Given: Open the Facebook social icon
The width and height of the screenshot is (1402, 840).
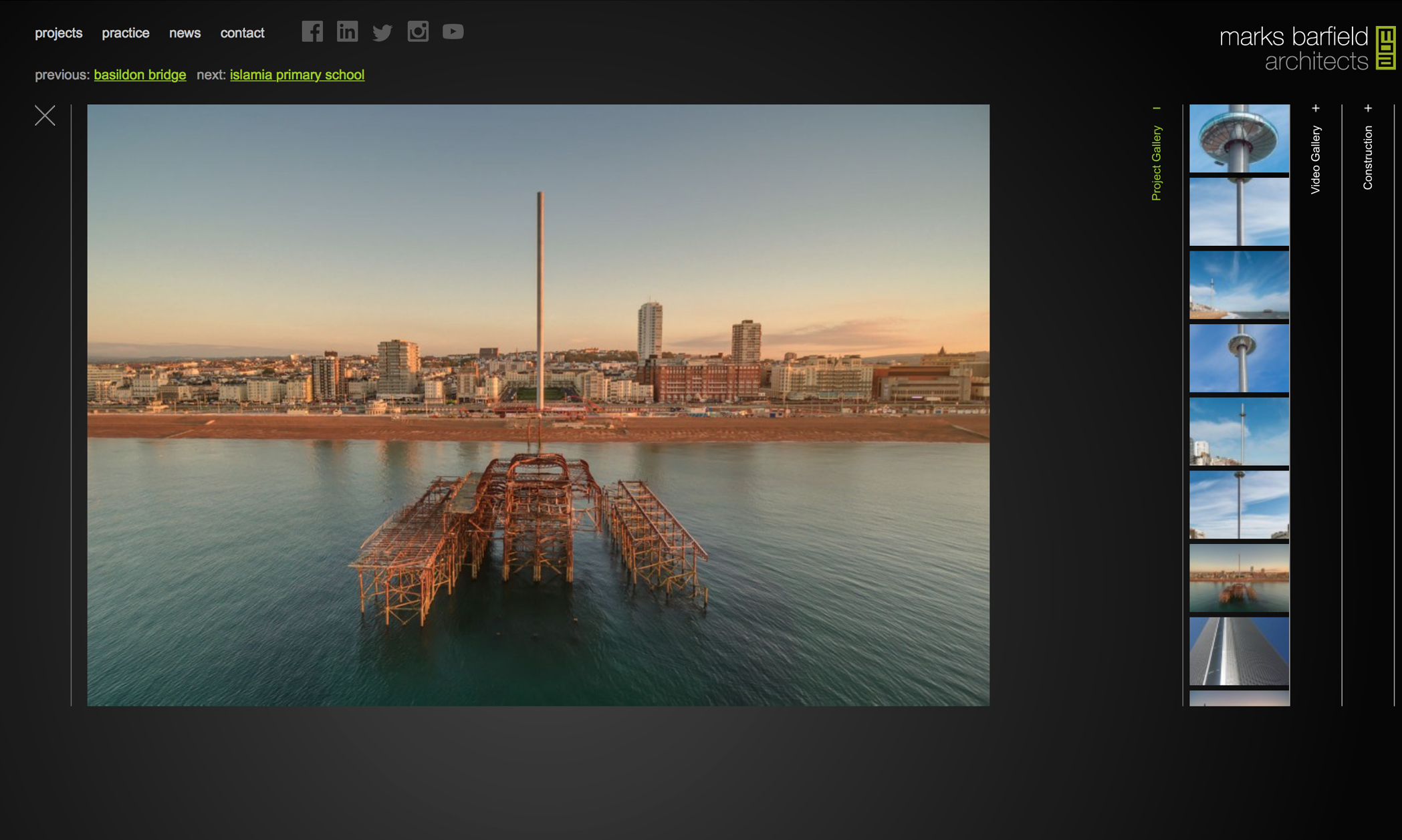Looking at the screenshot, I should (312, 31).
